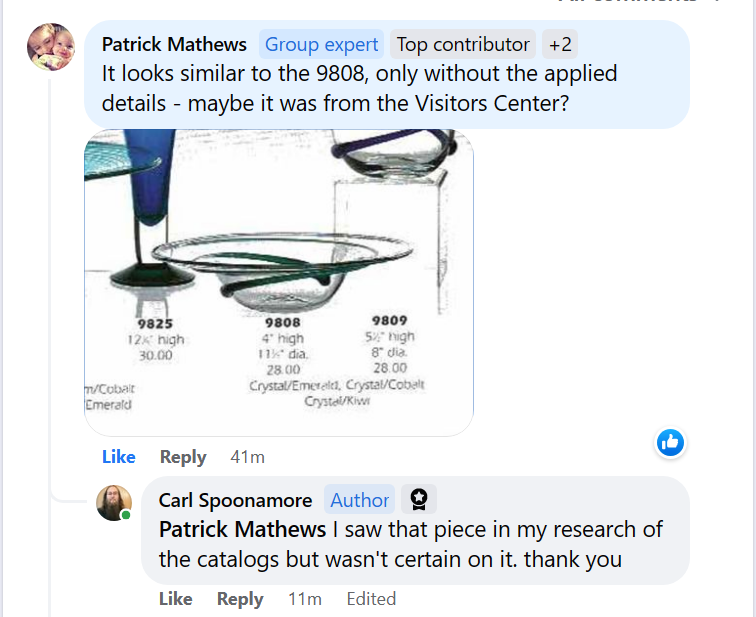Open Carl Spoonamore's profile avatar
Viewport: 756px width, 617px height.
click(113, 502)
